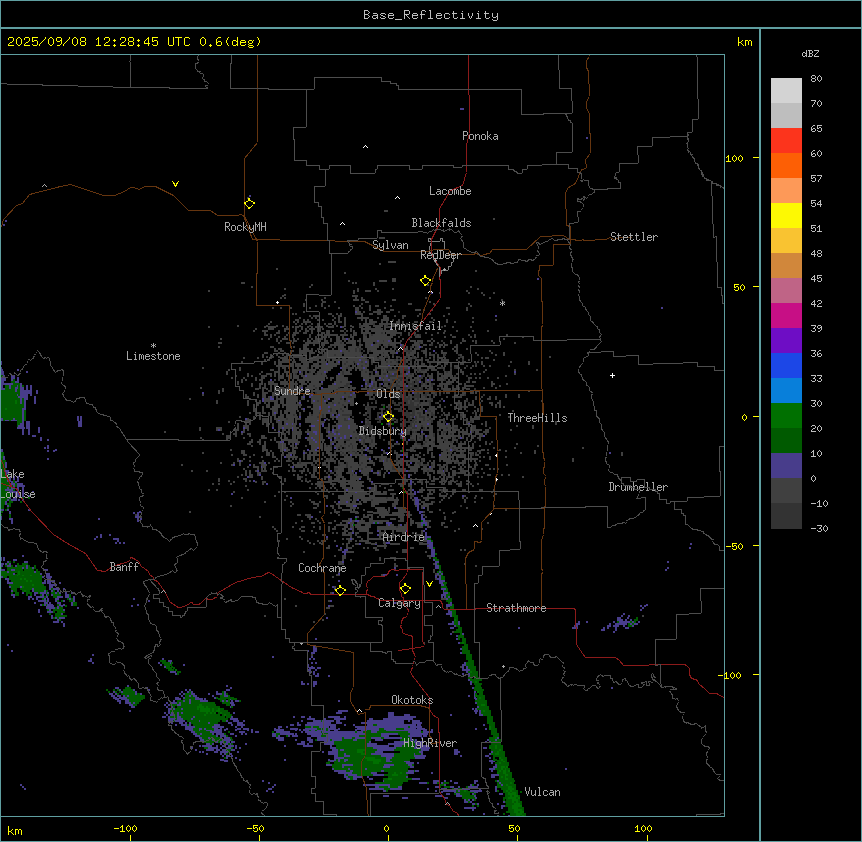Pick the bright green 20-30 dBZ swatch

[x=786, y=416]
